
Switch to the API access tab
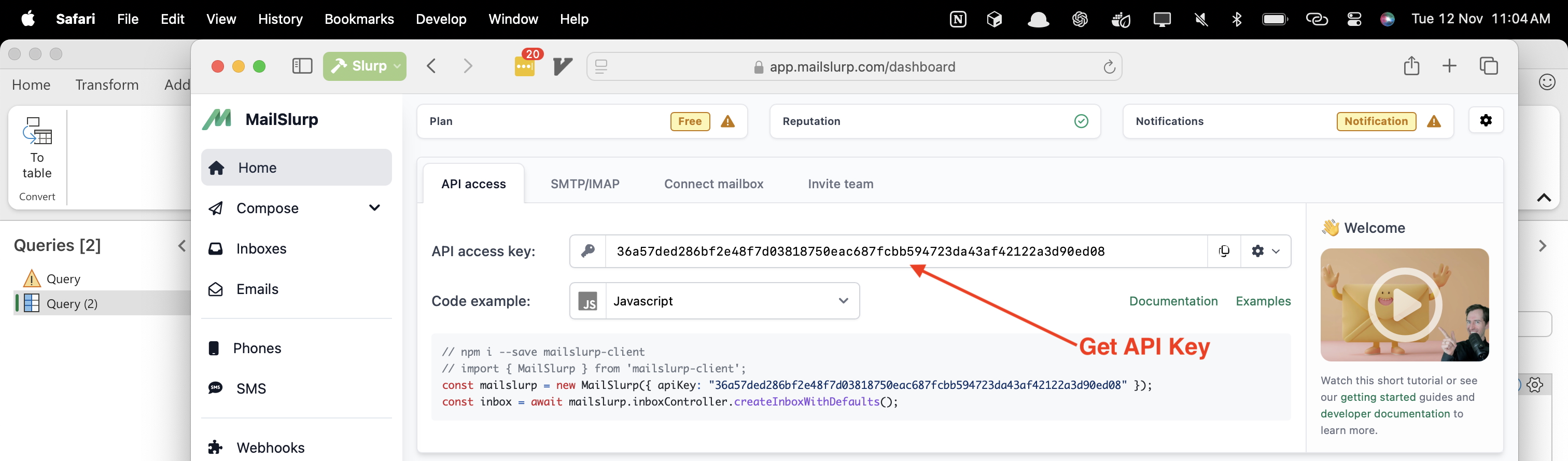click(x=473, y=184)
